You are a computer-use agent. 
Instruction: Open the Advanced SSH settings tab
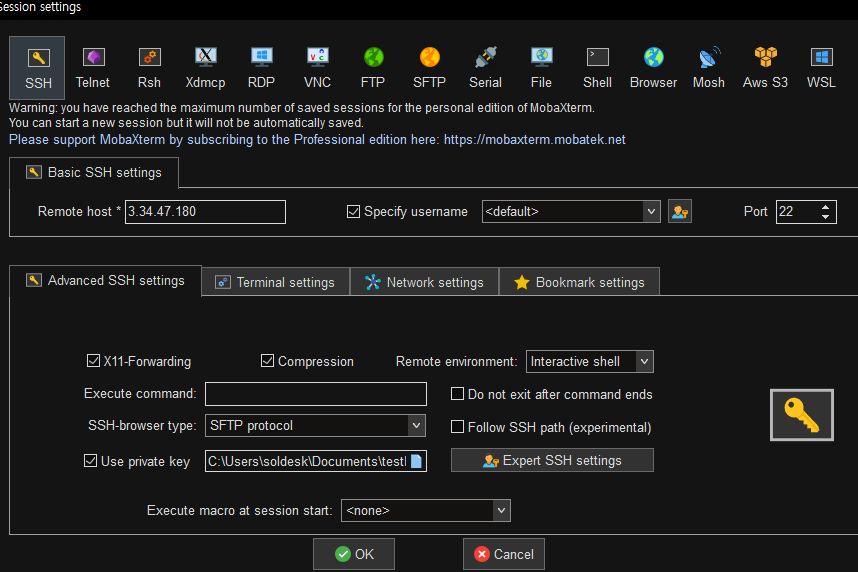click(106, 281)
